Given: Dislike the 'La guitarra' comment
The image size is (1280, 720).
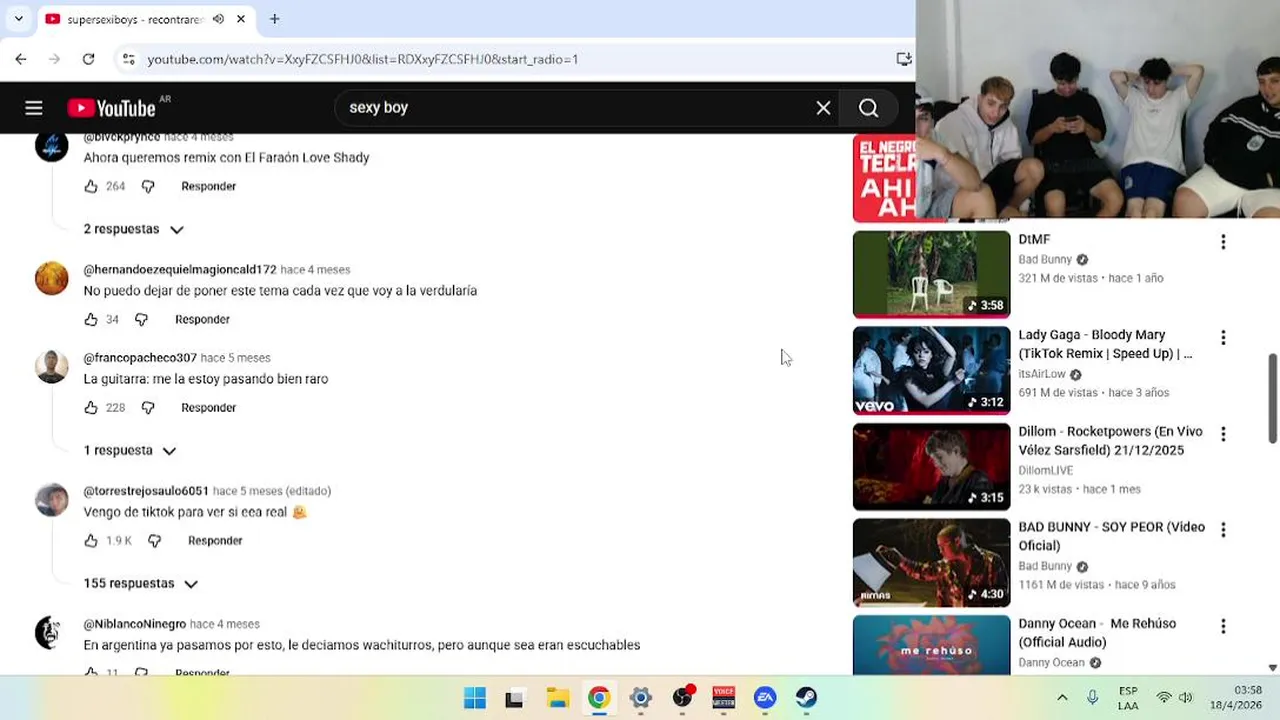Looking at the screenshot, I should (148, 407).
